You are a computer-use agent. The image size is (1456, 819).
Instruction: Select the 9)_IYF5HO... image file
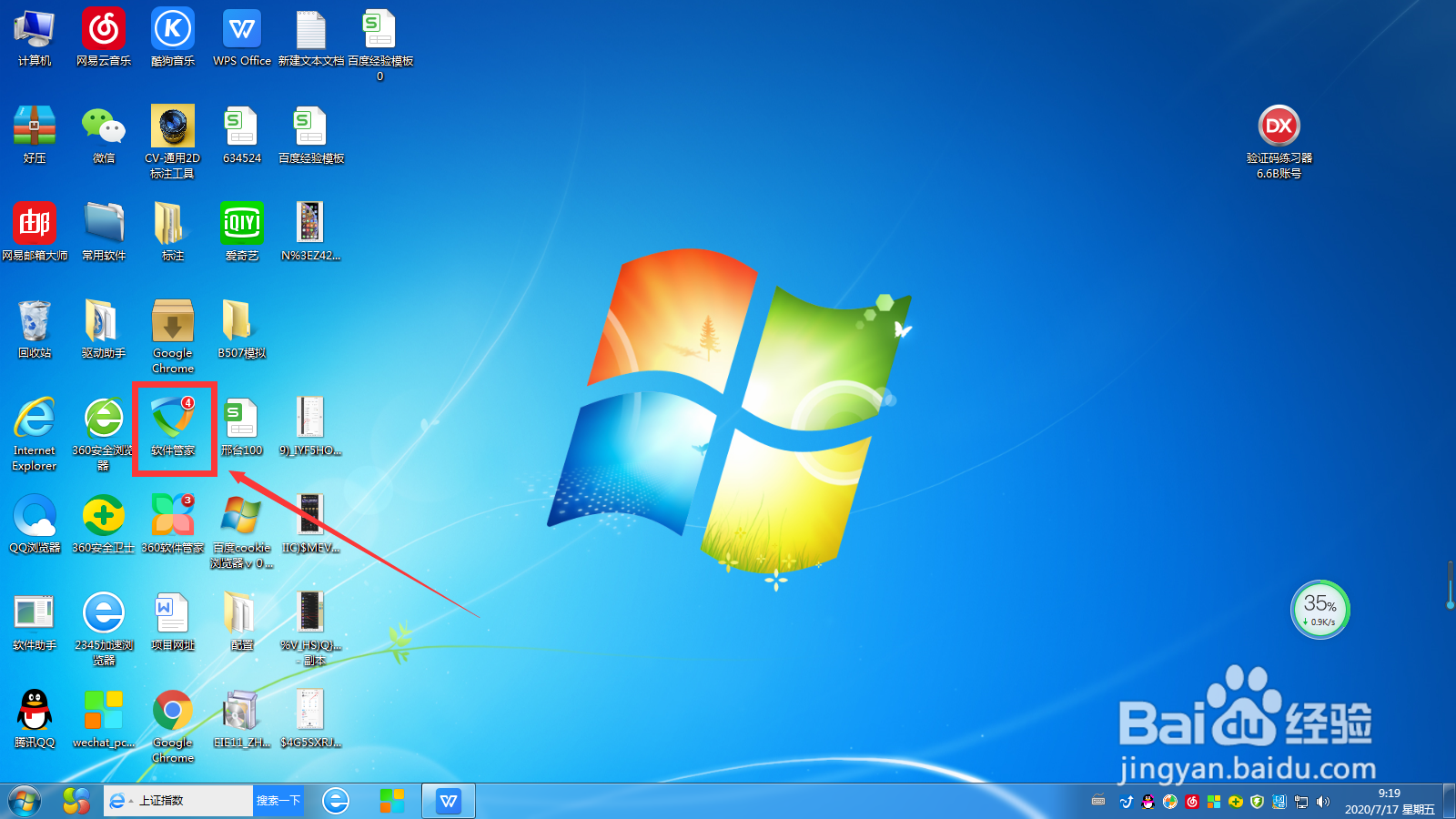click(310, 428)
